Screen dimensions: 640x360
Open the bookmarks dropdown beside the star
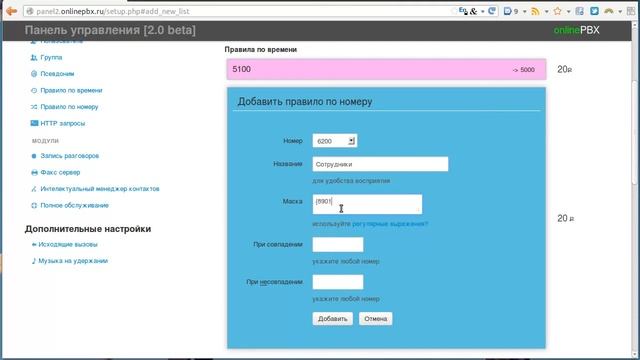568,11
